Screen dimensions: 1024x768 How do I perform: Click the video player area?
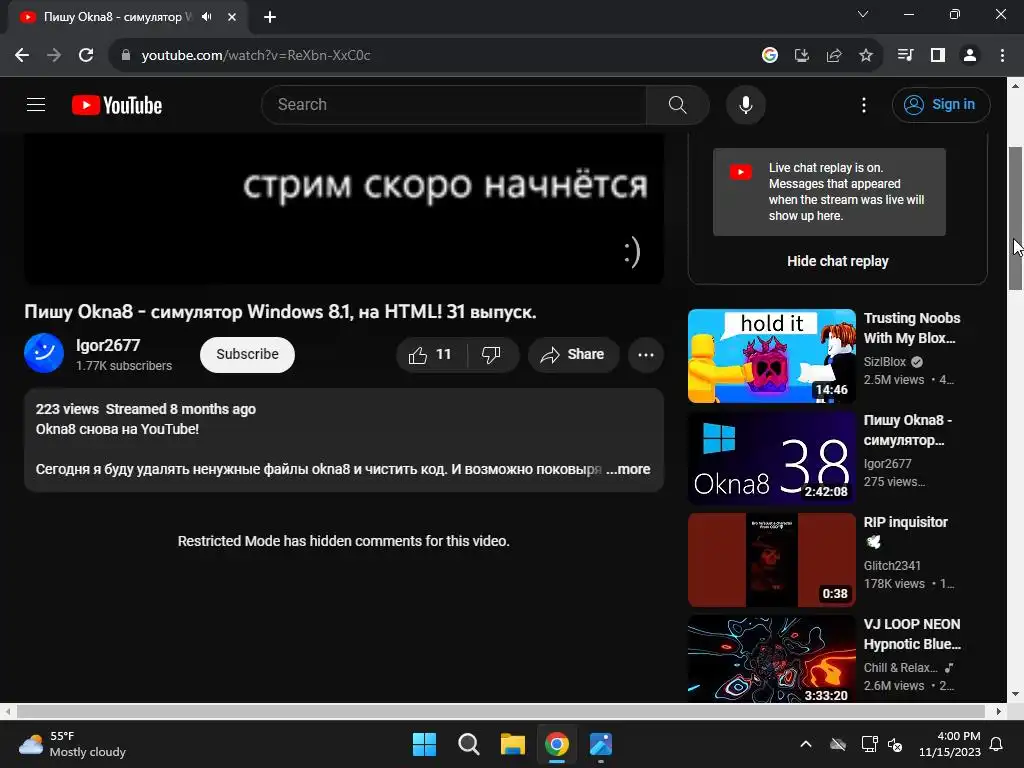pos(344,209)
